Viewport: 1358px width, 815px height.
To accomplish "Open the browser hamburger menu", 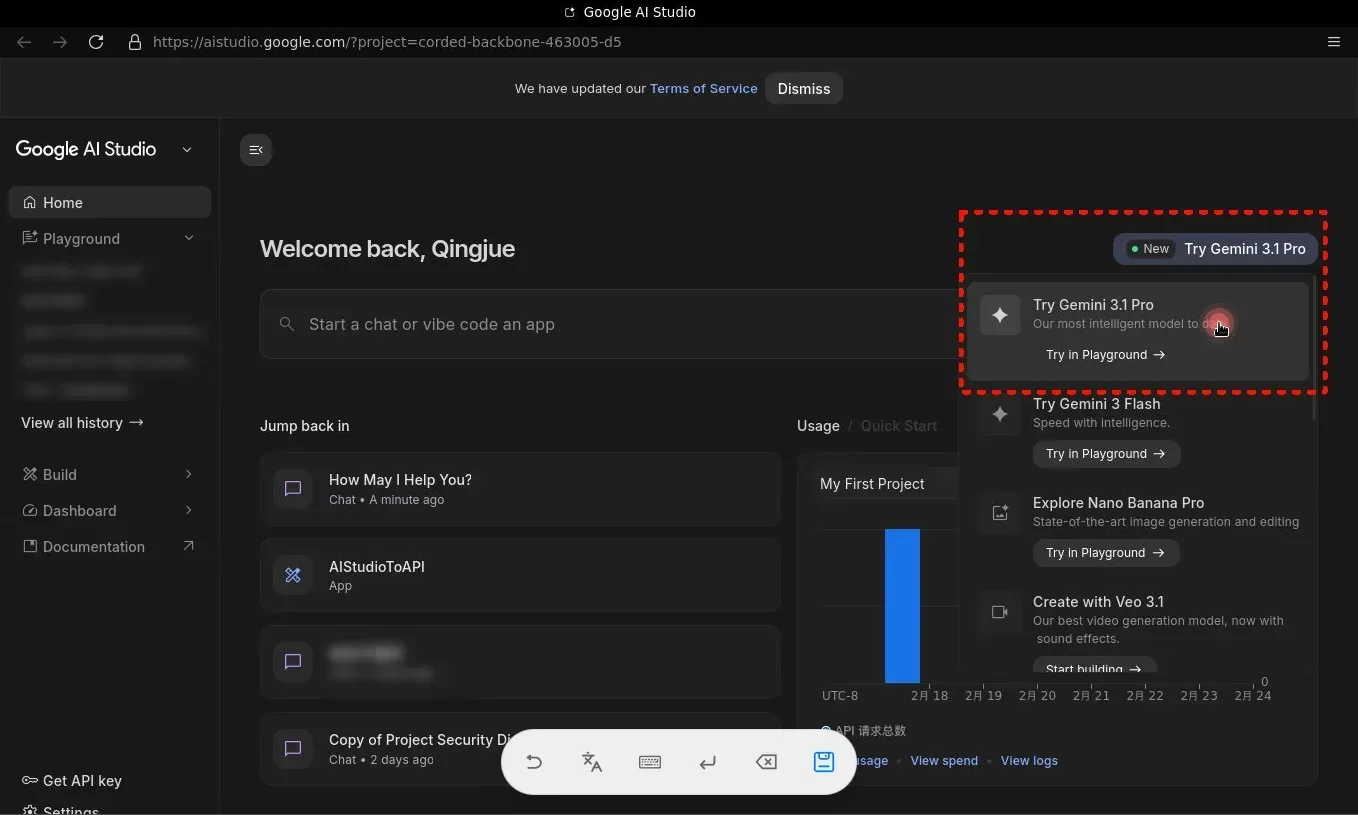I will click(x=1333, y=42).
